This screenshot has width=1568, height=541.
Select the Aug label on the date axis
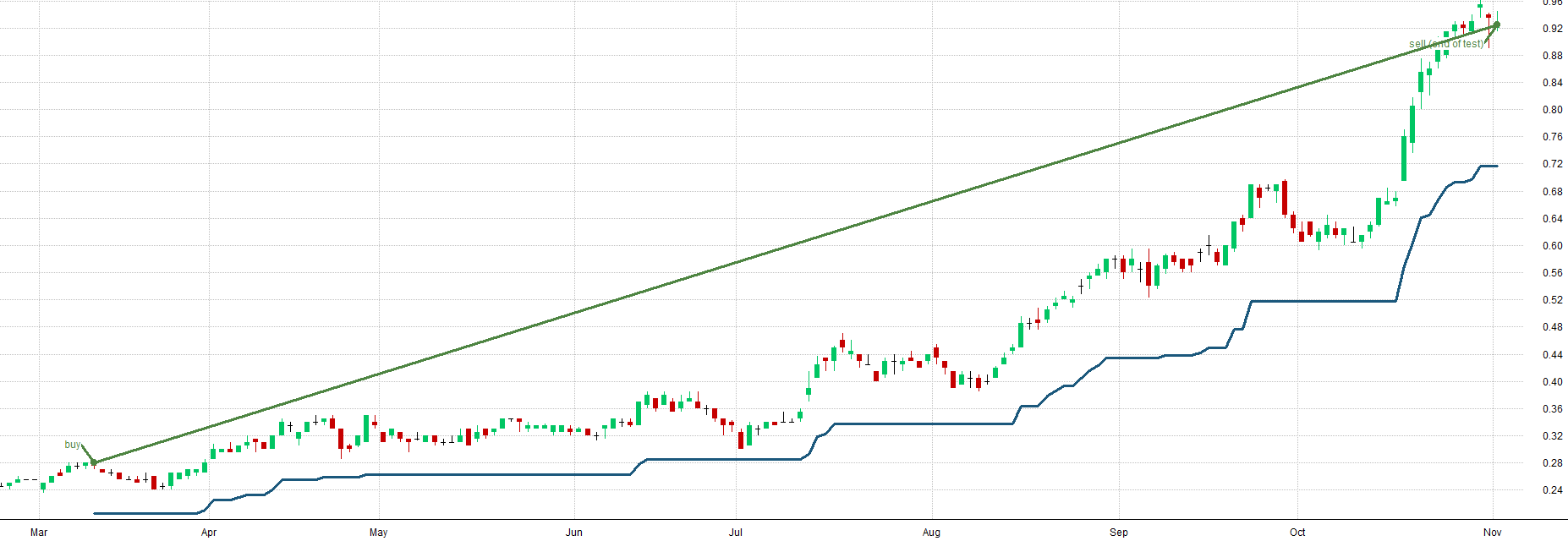931,533
